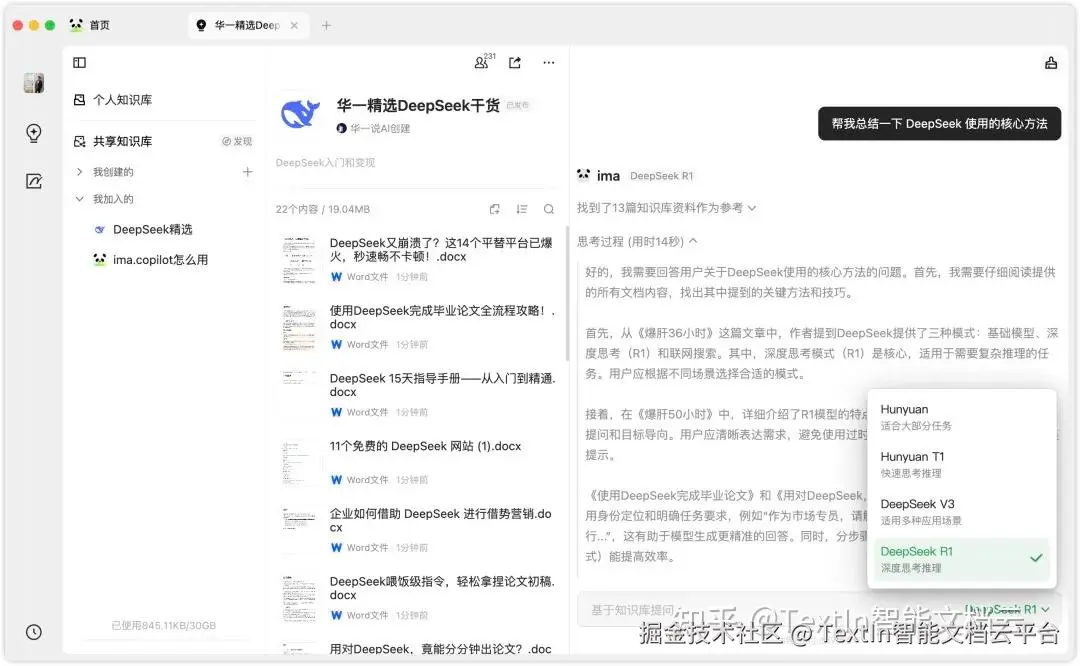The image size is (1080, 666).
Task: Toggle the sidebar panel icon
Action: coord(79,63)
